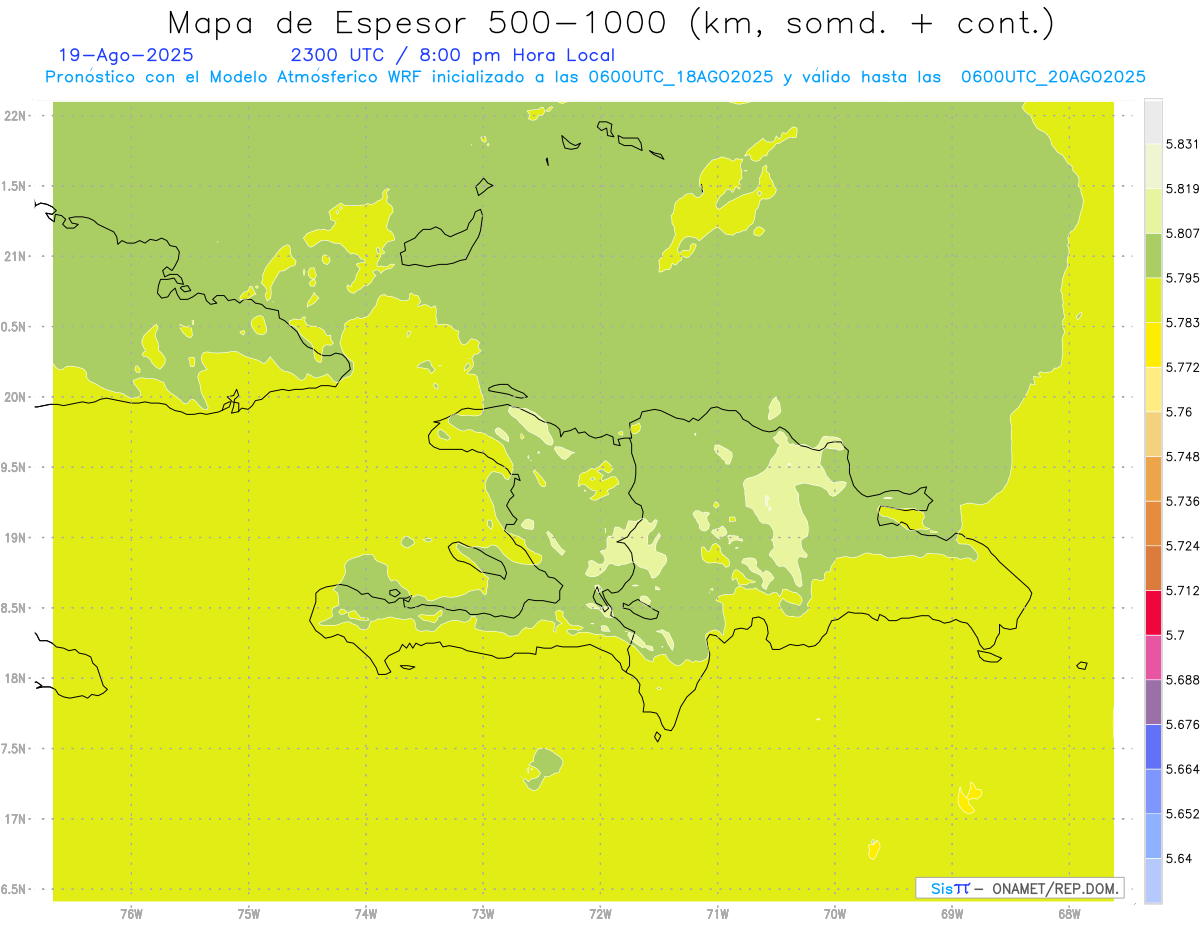Click the colorbar value "5.772"

coord(1182,367)
